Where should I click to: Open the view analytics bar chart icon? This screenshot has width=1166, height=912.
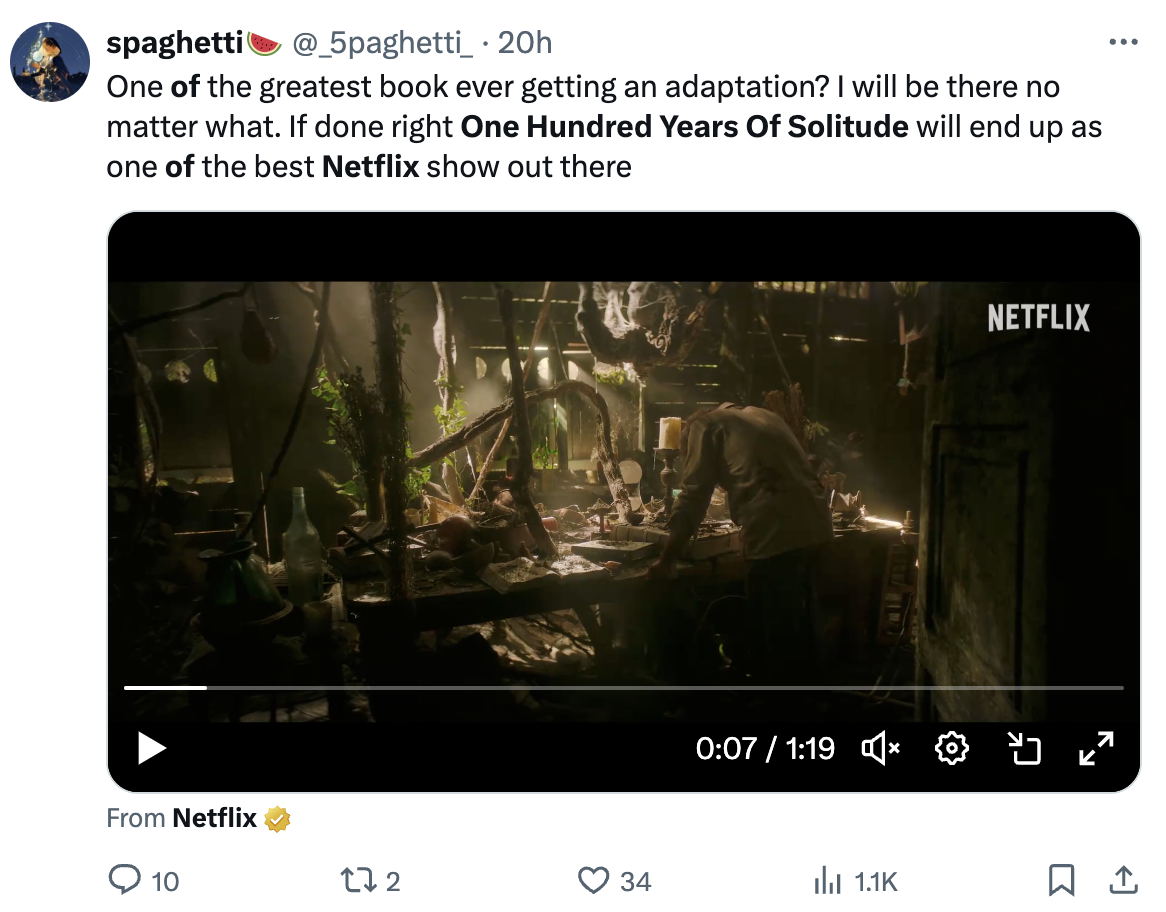[x=828, y=881]
